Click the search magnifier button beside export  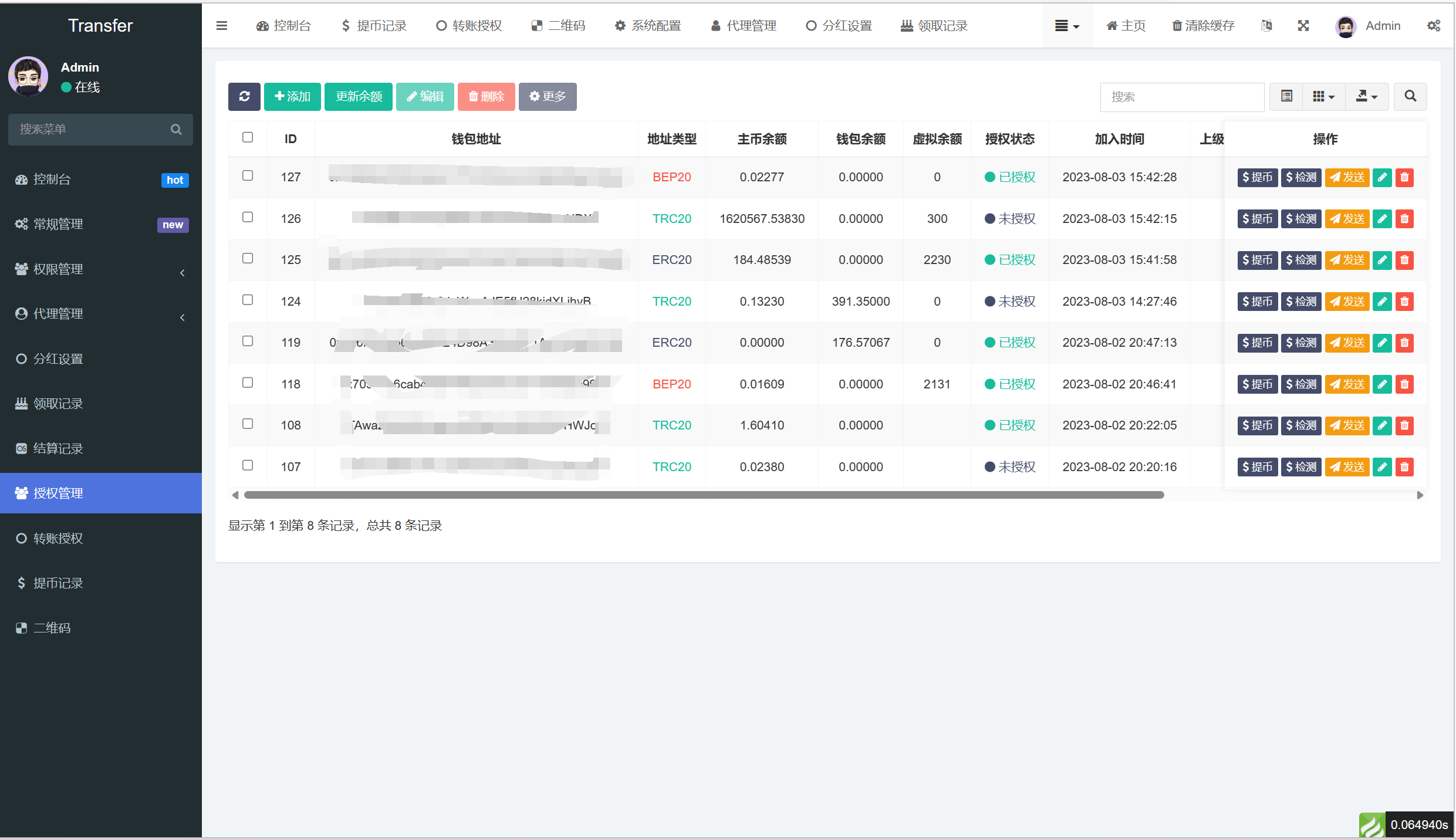click(1410, 96)
